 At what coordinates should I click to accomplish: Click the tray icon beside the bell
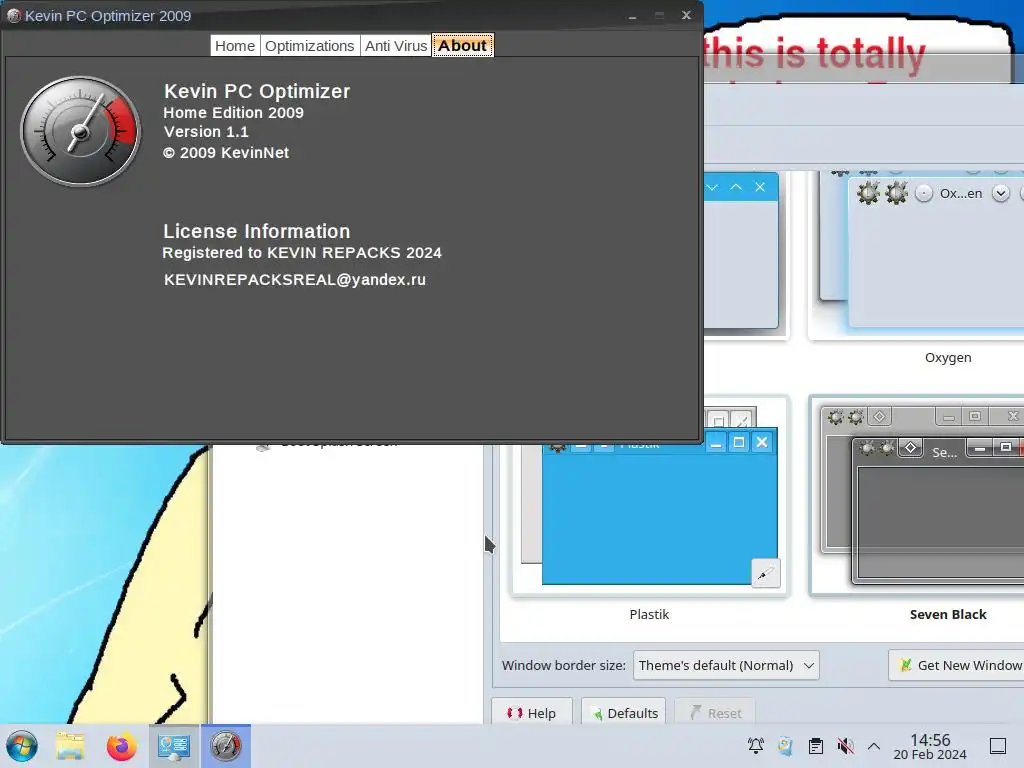pos(786,746)
